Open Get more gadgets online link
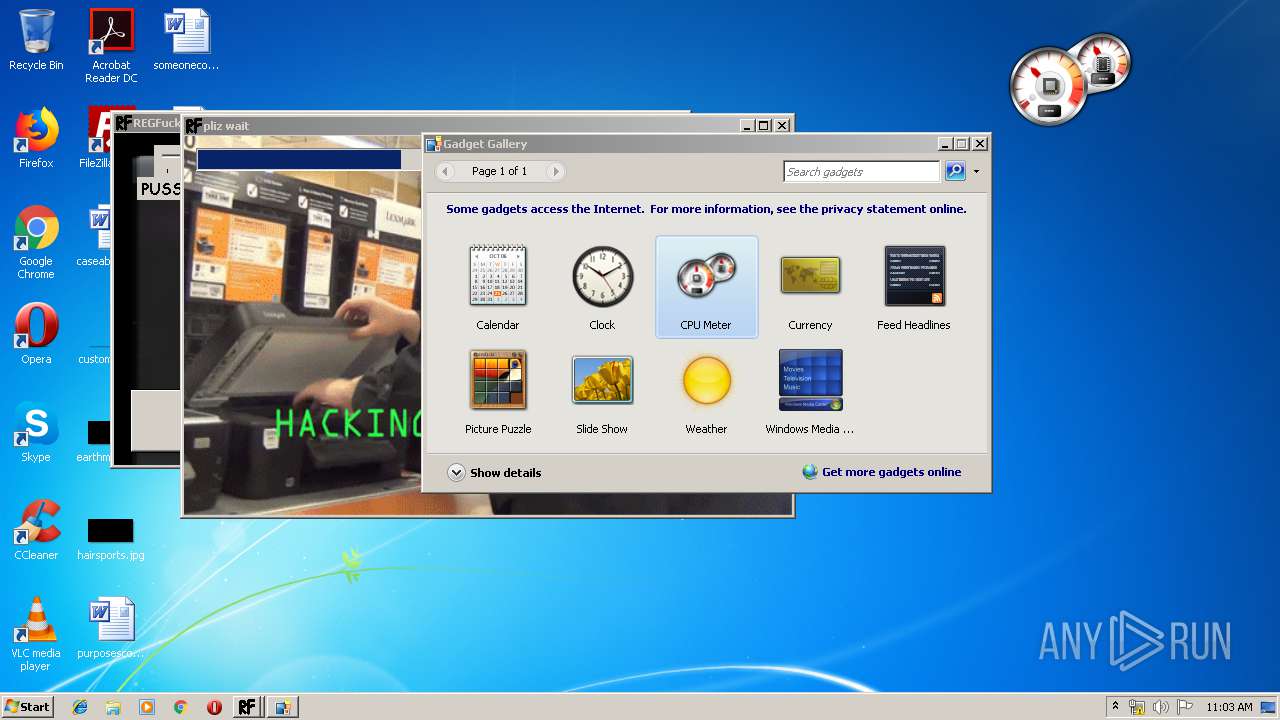 point(882,472)
